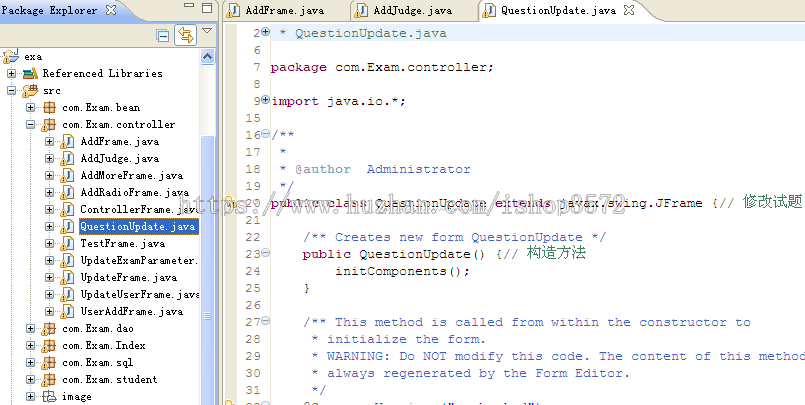Toggle Link with Editor in Package Explorer
This screenshot has width=805, height=405.
coord(185,35)
